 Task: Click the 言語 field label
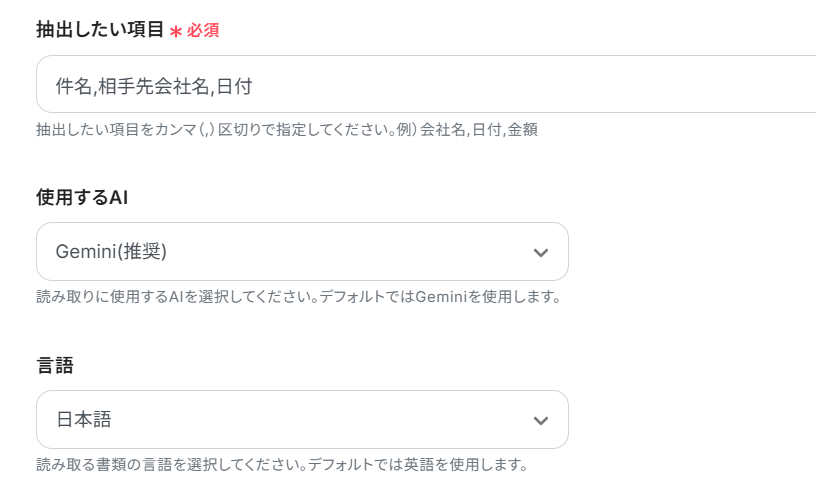(55, 366)
